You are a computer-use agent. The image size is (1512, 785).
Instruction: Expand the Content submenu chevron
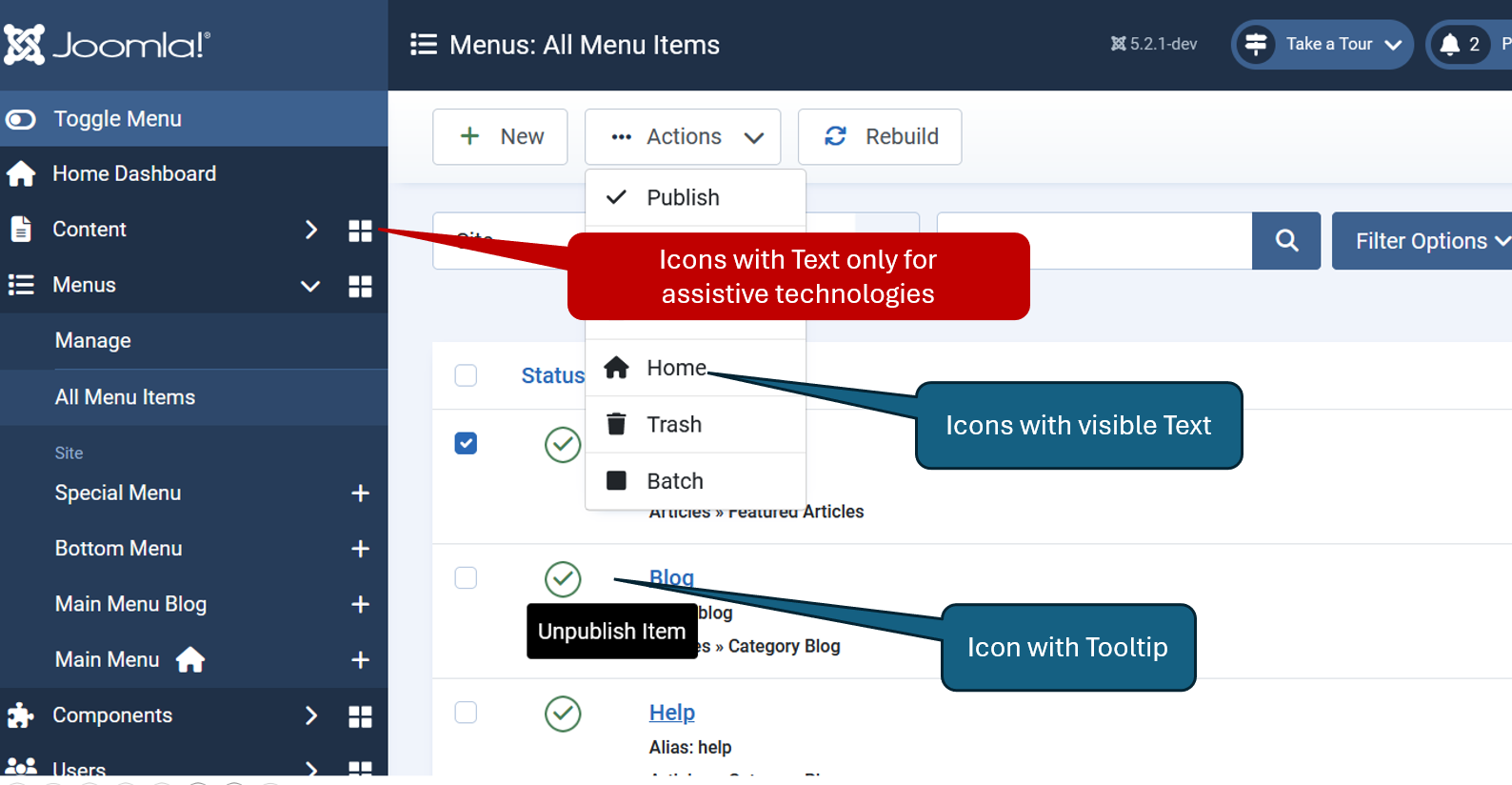(x=310, y=230)
